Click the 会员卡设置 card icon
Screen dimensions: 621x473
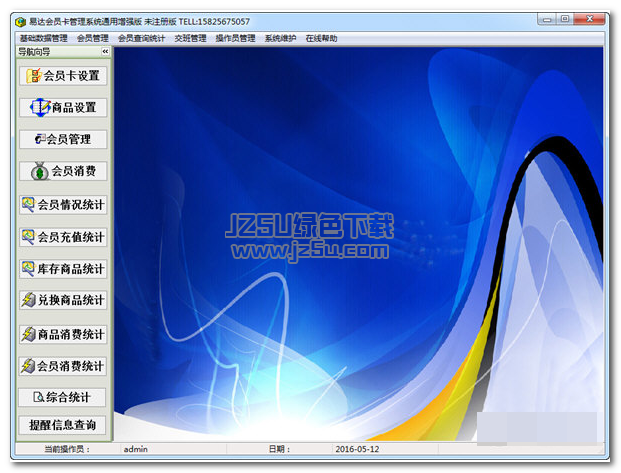(34, 75)
